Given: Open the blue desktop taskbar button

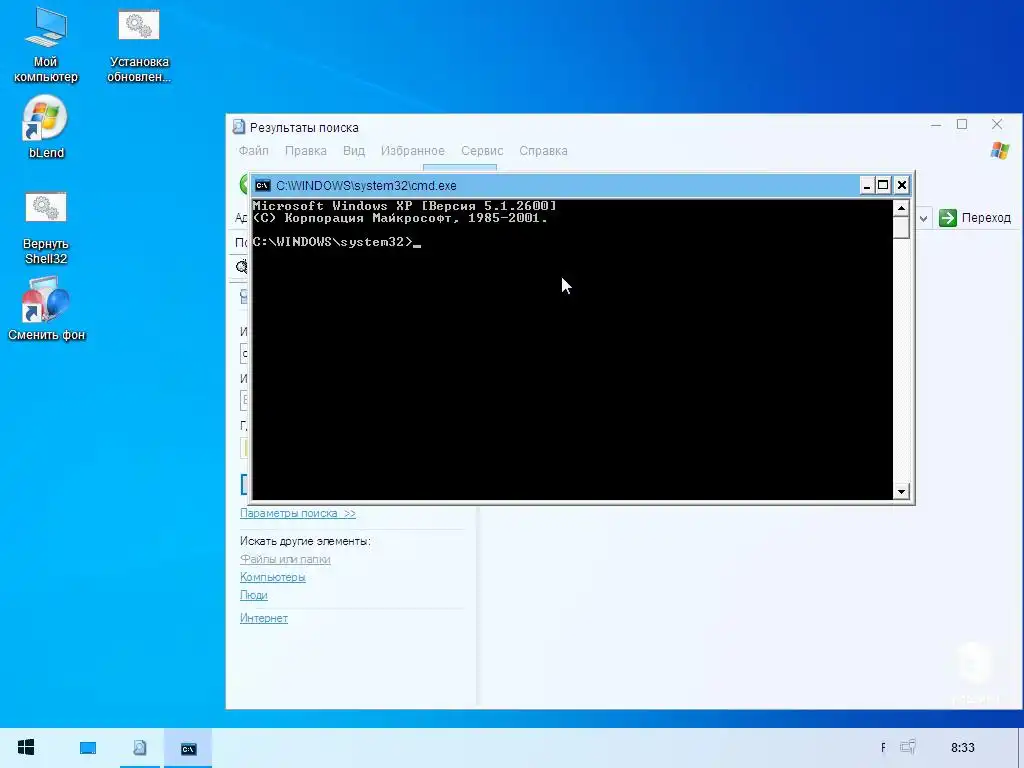Looking at the screenshot, I should click(x=88, y=748).
